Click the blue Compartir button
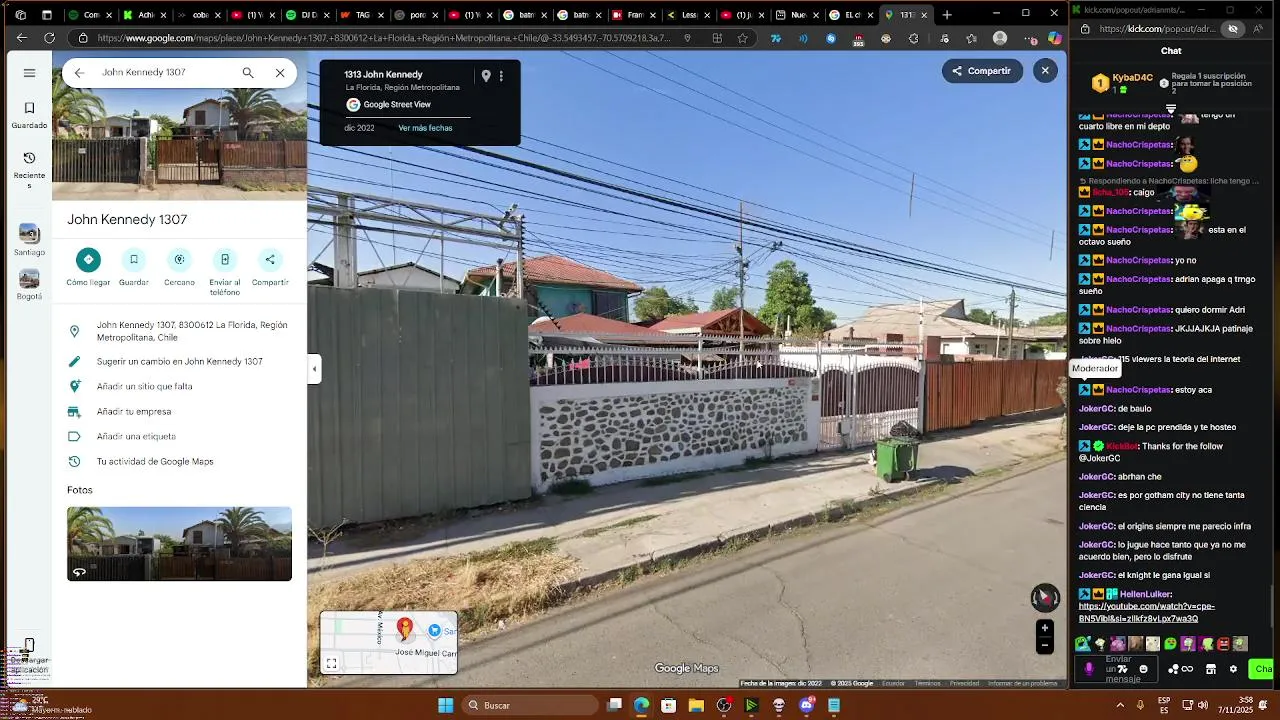Screen dimensions: 1280x720 coord(982,71)
